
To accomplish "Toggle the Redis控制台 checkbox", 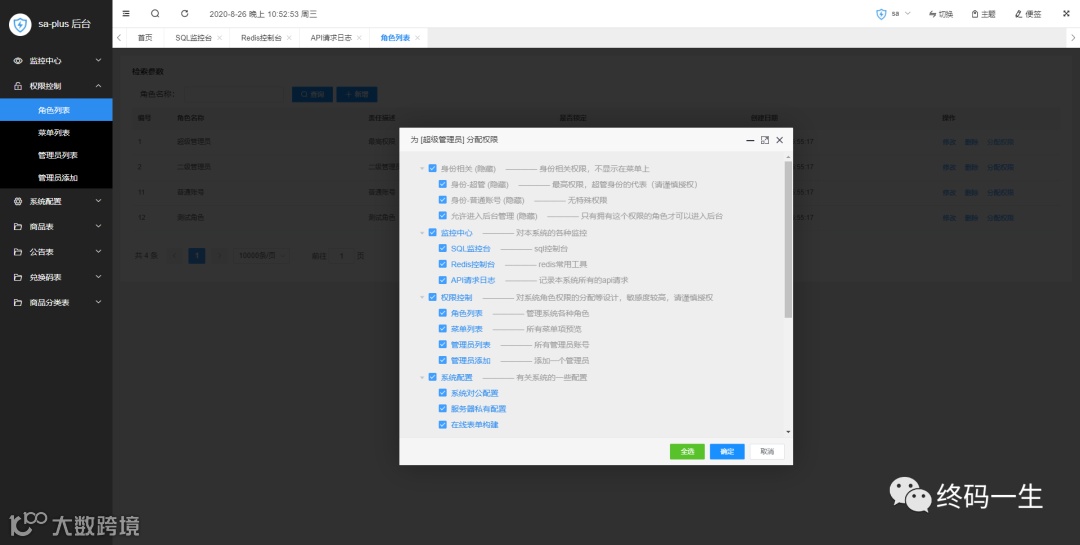I will pos(443,264).
